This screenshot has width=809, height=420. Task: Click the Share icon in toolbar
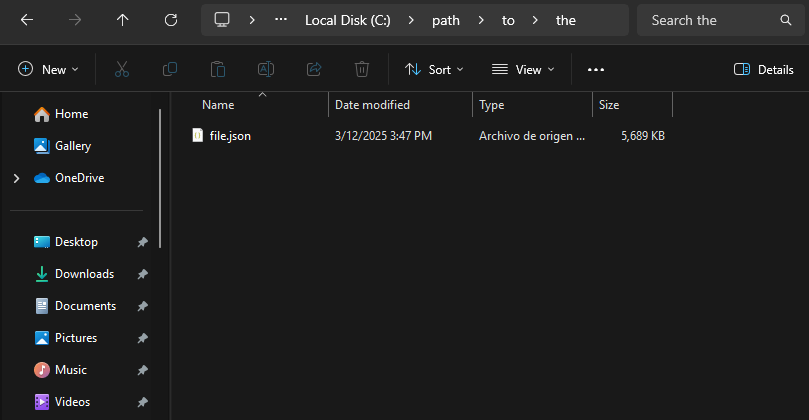coord(314,69)
